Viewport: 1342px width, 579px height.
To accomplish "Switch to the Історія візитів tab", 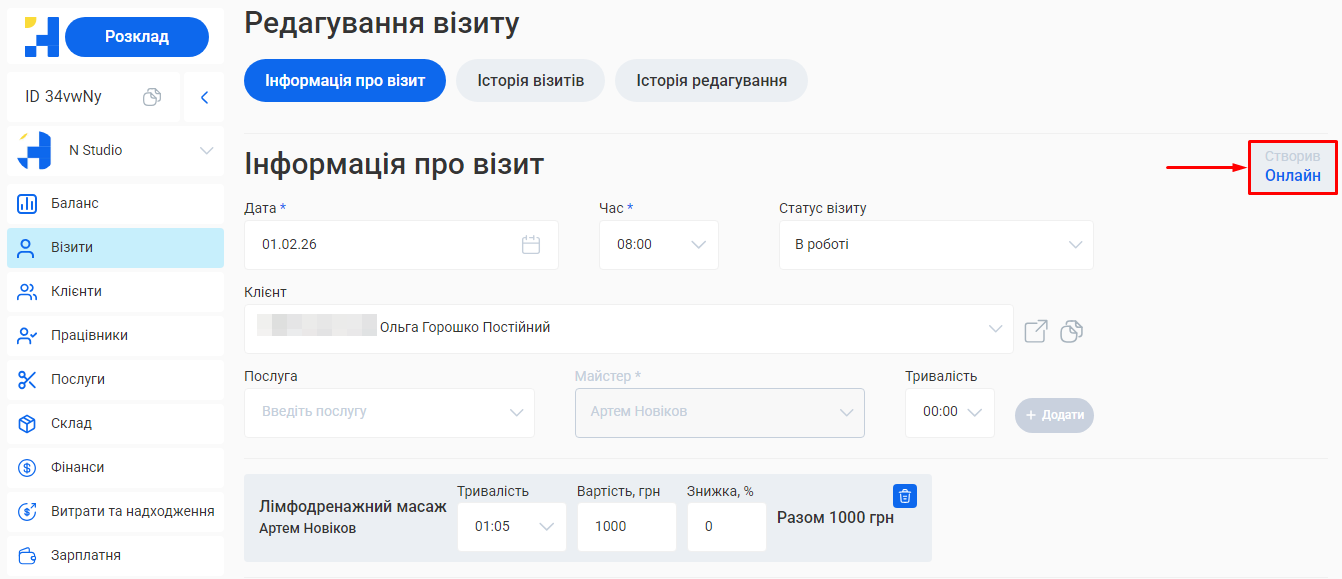I will click(532, 80).
